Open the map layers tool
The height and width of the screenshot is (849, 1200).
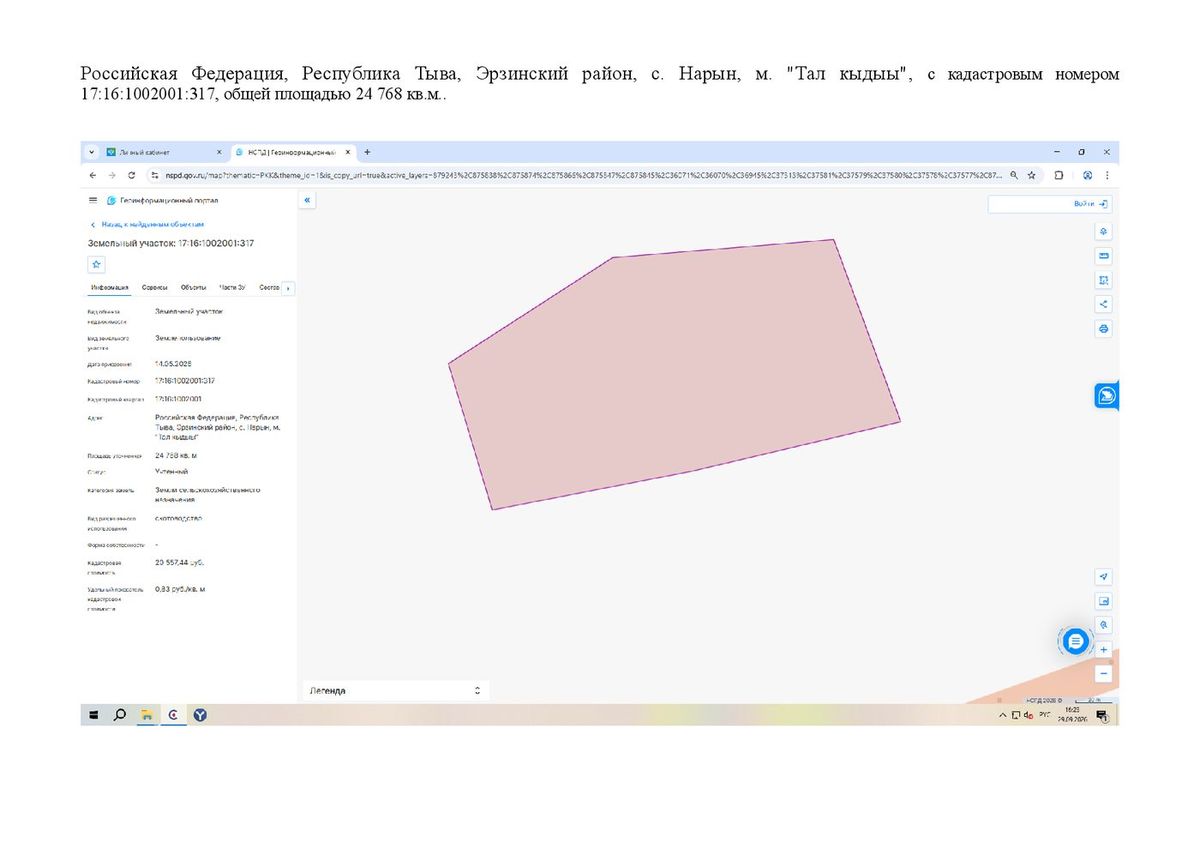[x=1103, y=231]
